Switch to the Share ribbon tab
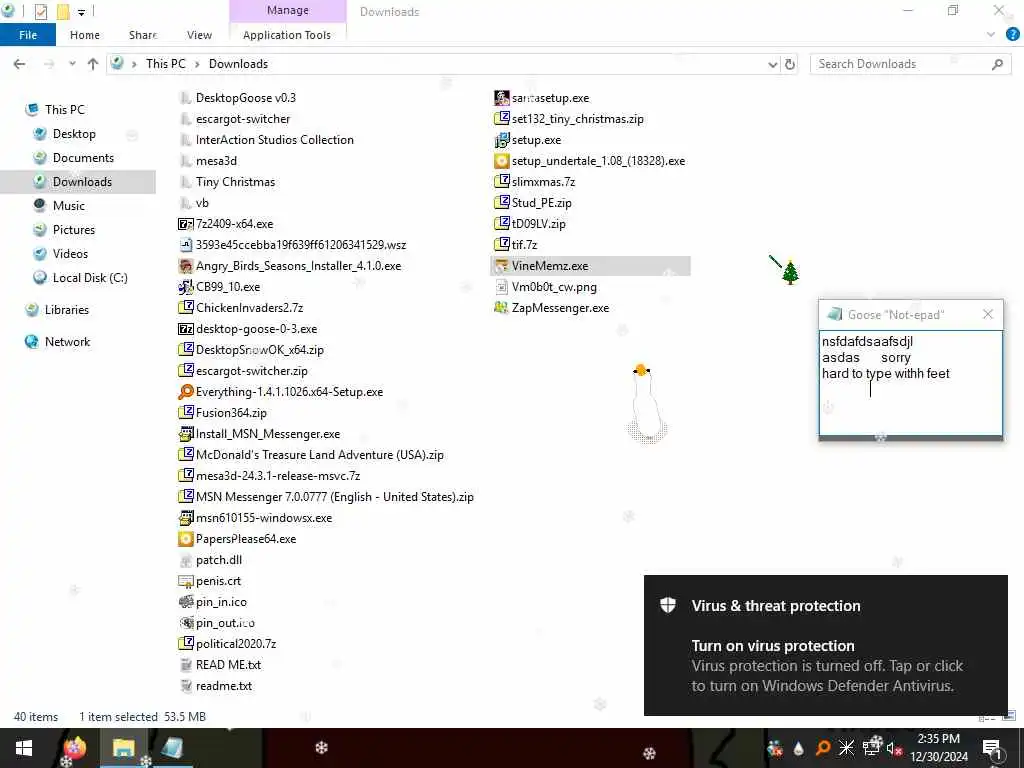Image resolution: width=1024 pixels, height=768 pixels. 143,35
